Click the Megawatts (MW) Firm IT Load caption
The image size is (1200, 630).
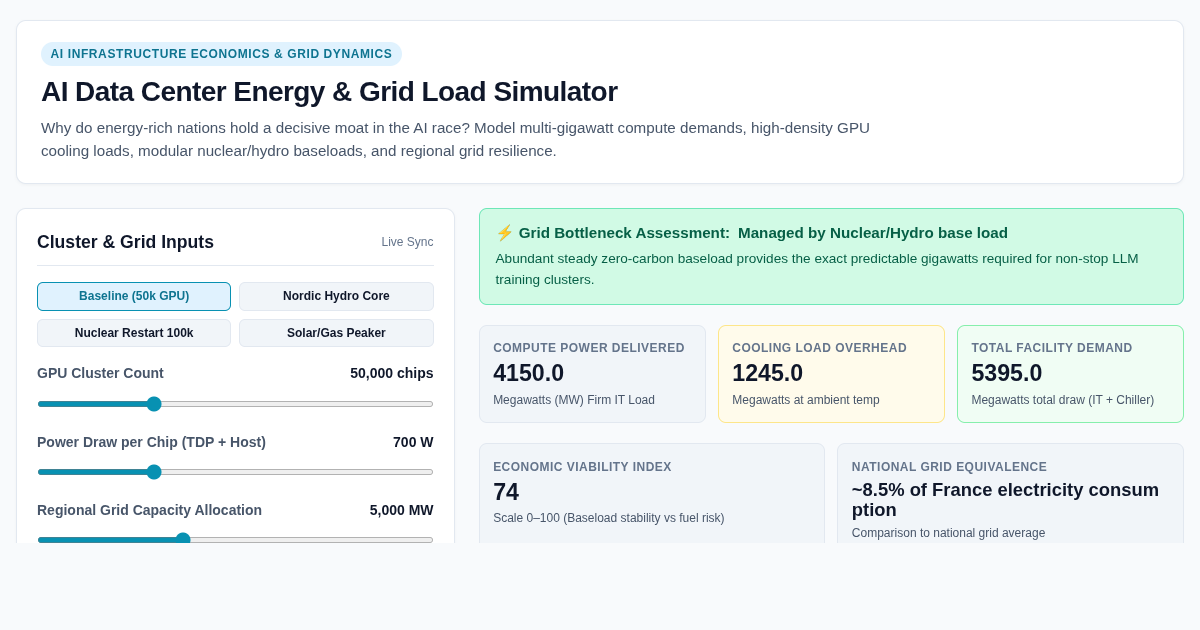[x=574, y=400]
